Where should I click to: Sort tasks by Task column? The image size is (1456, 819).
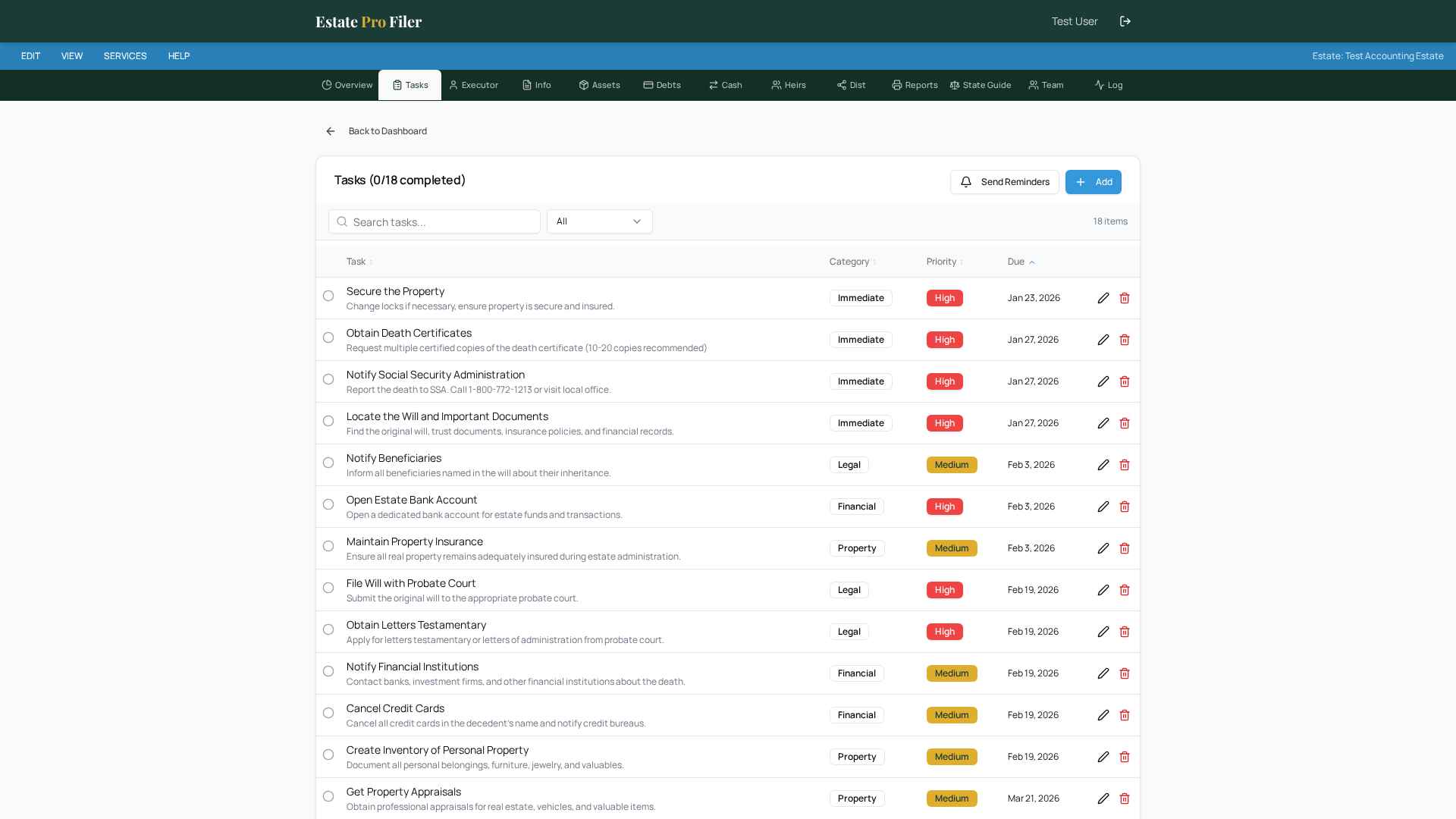pos(359,262)
